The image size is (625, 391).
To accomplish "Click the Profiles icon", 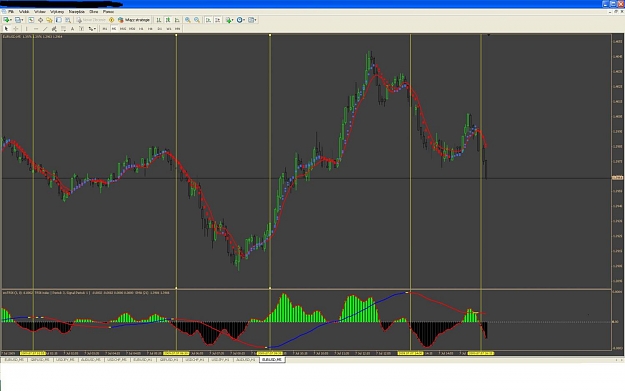I will tap(18, 20).
